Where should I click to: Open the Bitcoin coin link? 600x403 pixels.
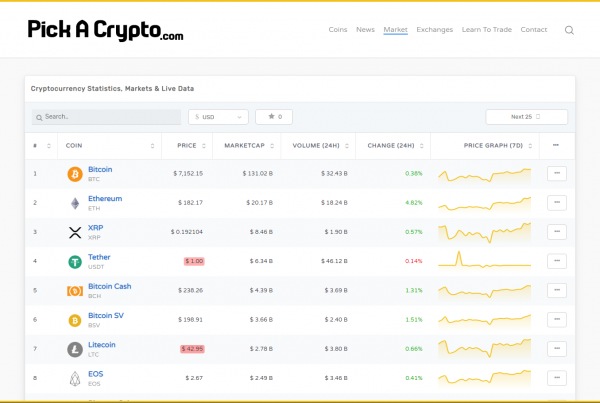coord(100,169)
